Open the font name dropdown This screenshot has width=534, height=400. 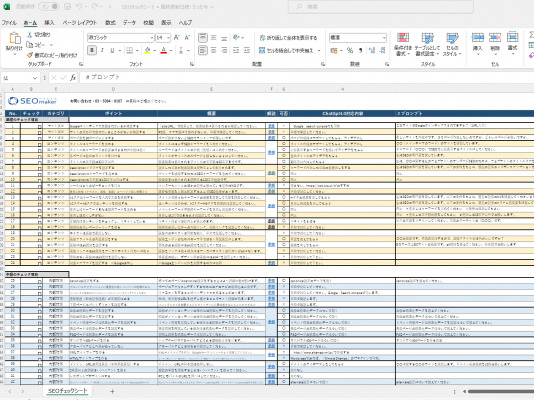pos(152,37)
